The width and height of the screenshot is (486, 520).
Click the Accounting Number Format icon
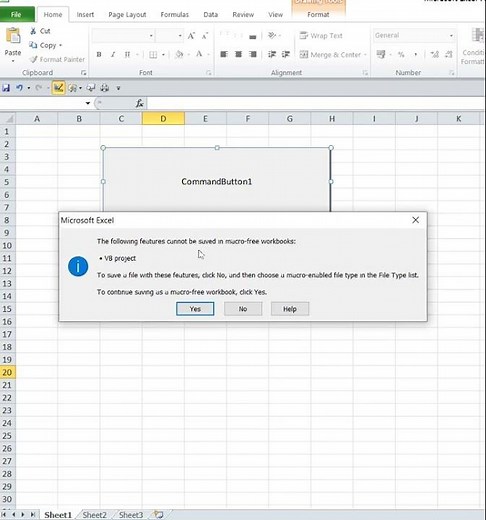380,54
